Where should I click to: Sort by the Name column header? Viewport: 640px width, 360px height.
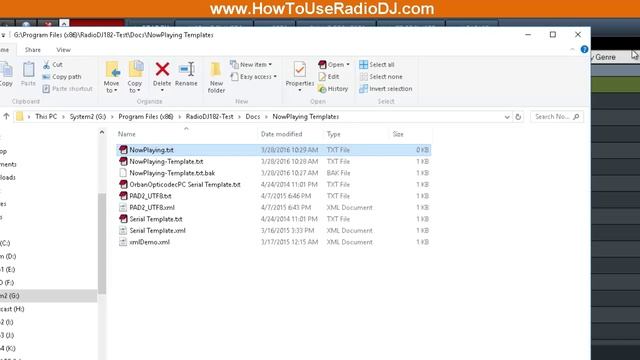click(x=127, y=134)
